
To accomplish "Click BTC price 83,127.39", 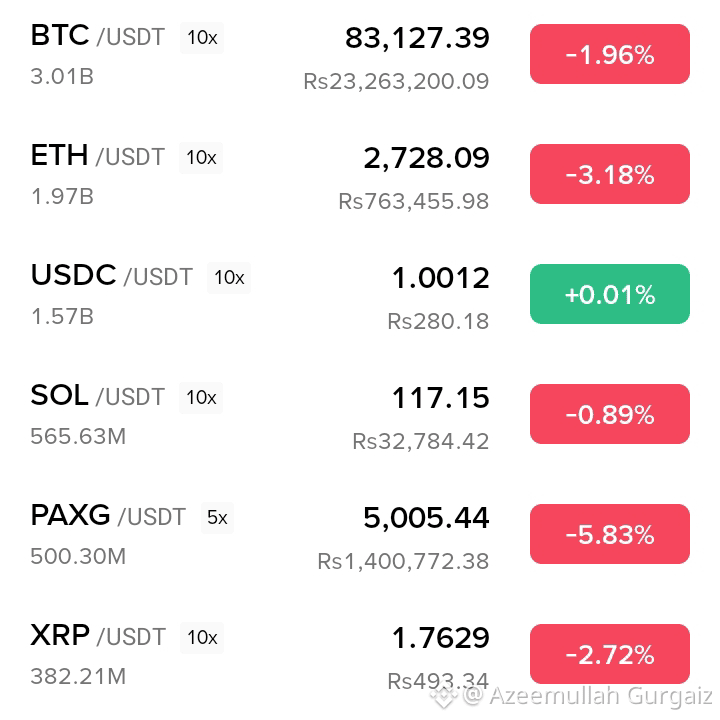I will tap(417, 38).
